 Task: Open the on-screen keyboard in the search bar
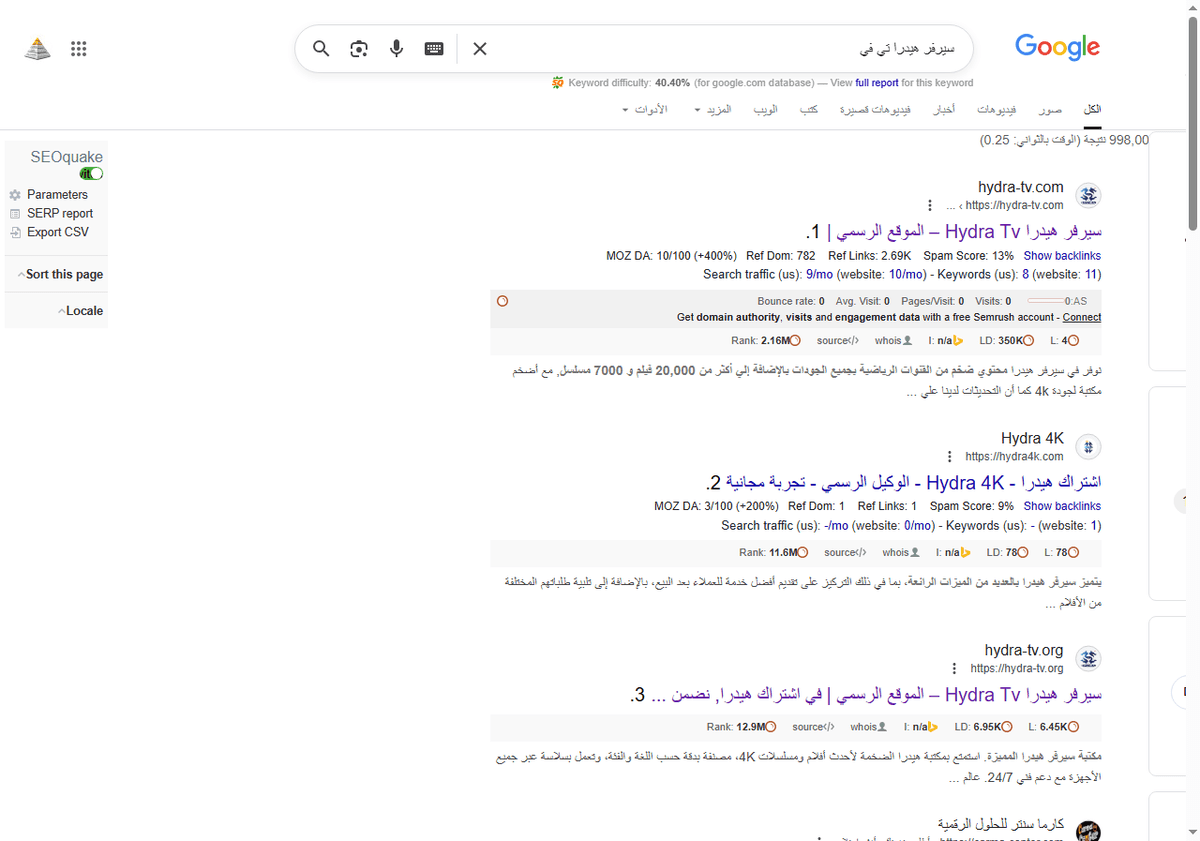433,48
